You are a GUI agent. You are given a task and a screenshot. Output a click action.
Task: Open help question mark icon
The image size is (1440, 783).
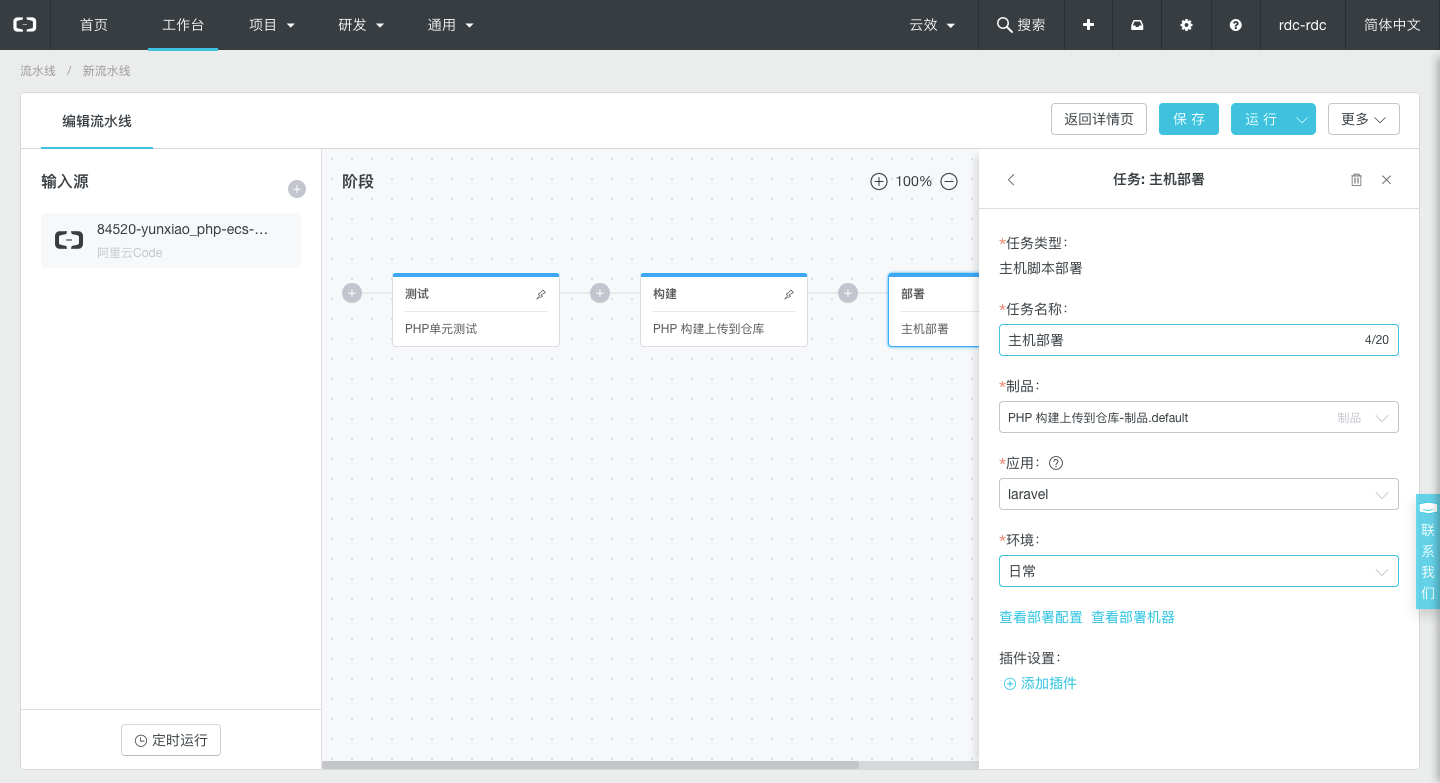pos(1236,25)
